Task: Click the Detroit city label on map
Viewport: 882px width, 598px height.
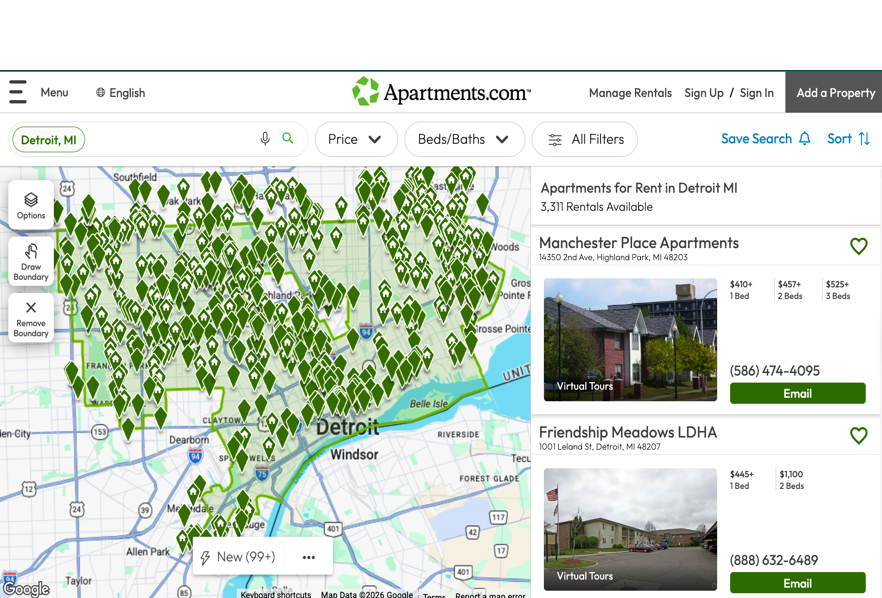Action: [348, 427]
